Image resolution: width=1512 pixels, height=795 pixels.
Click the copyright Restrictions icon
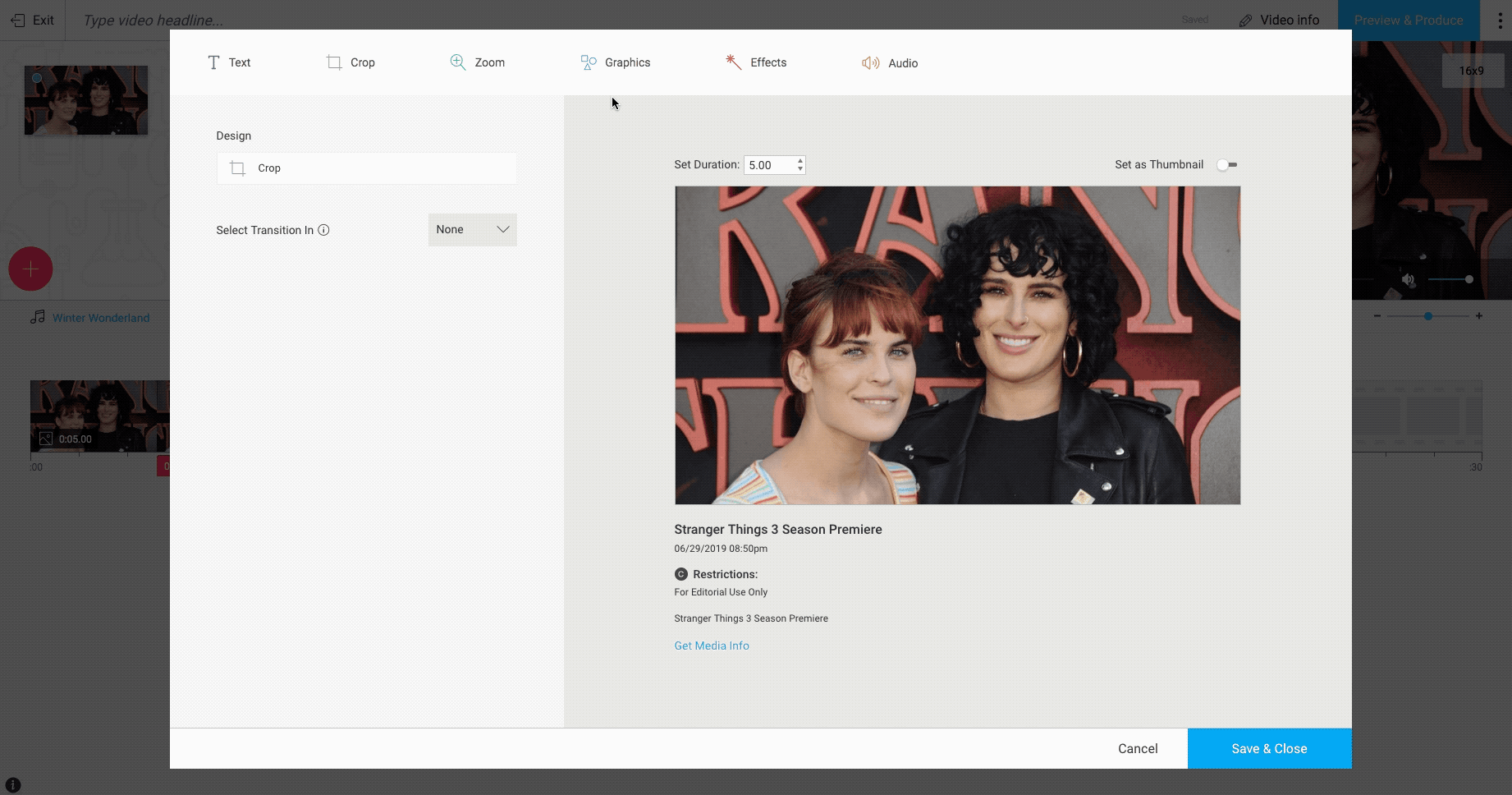[x=681, y=574]
